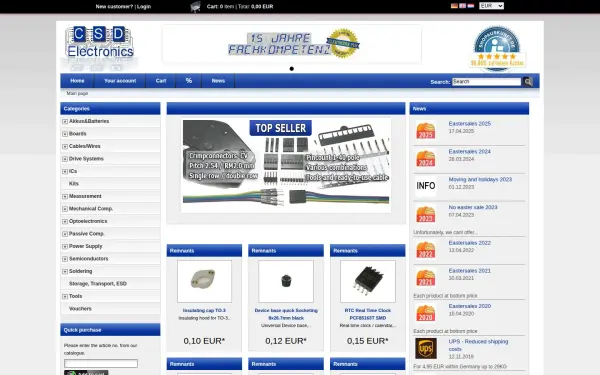
Task: Open Insulating cap TO-3 product link
Action: [204, 310]
